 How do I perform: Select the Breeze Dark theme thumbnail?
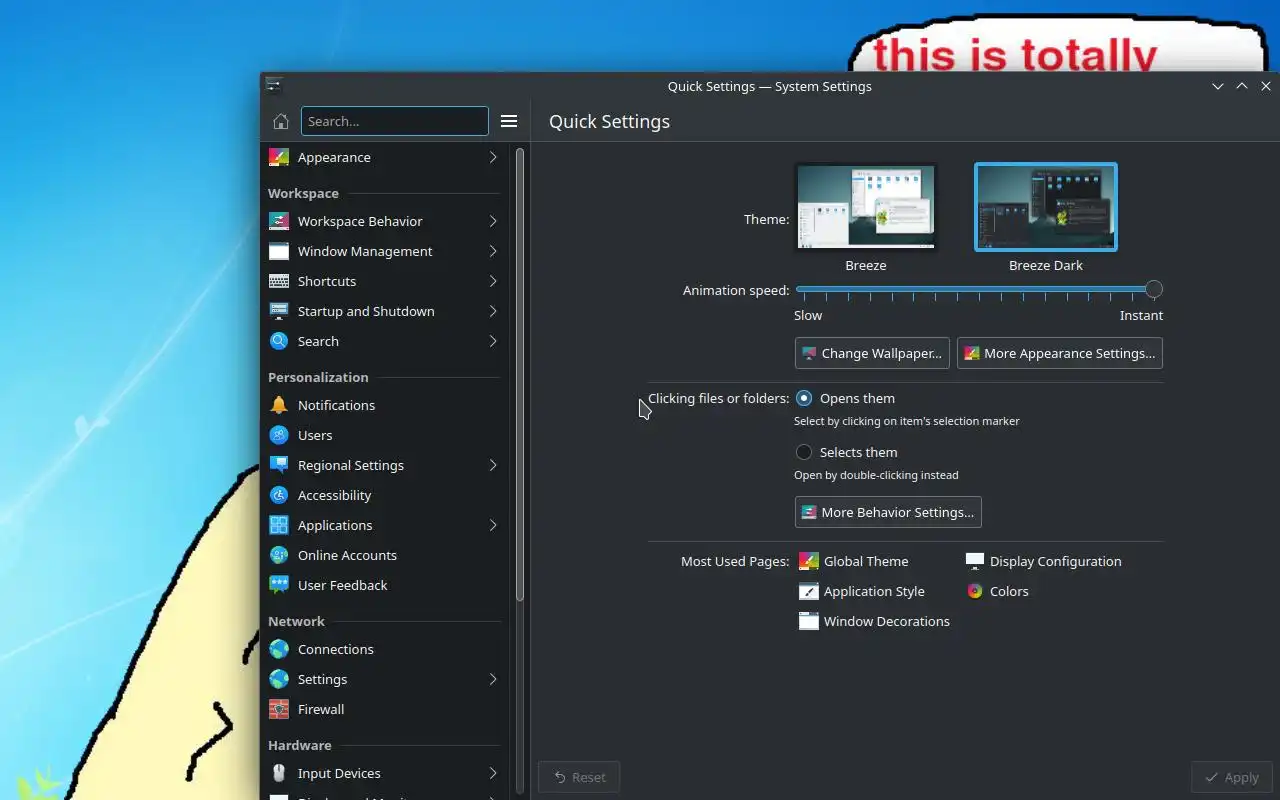point(1046,207)
